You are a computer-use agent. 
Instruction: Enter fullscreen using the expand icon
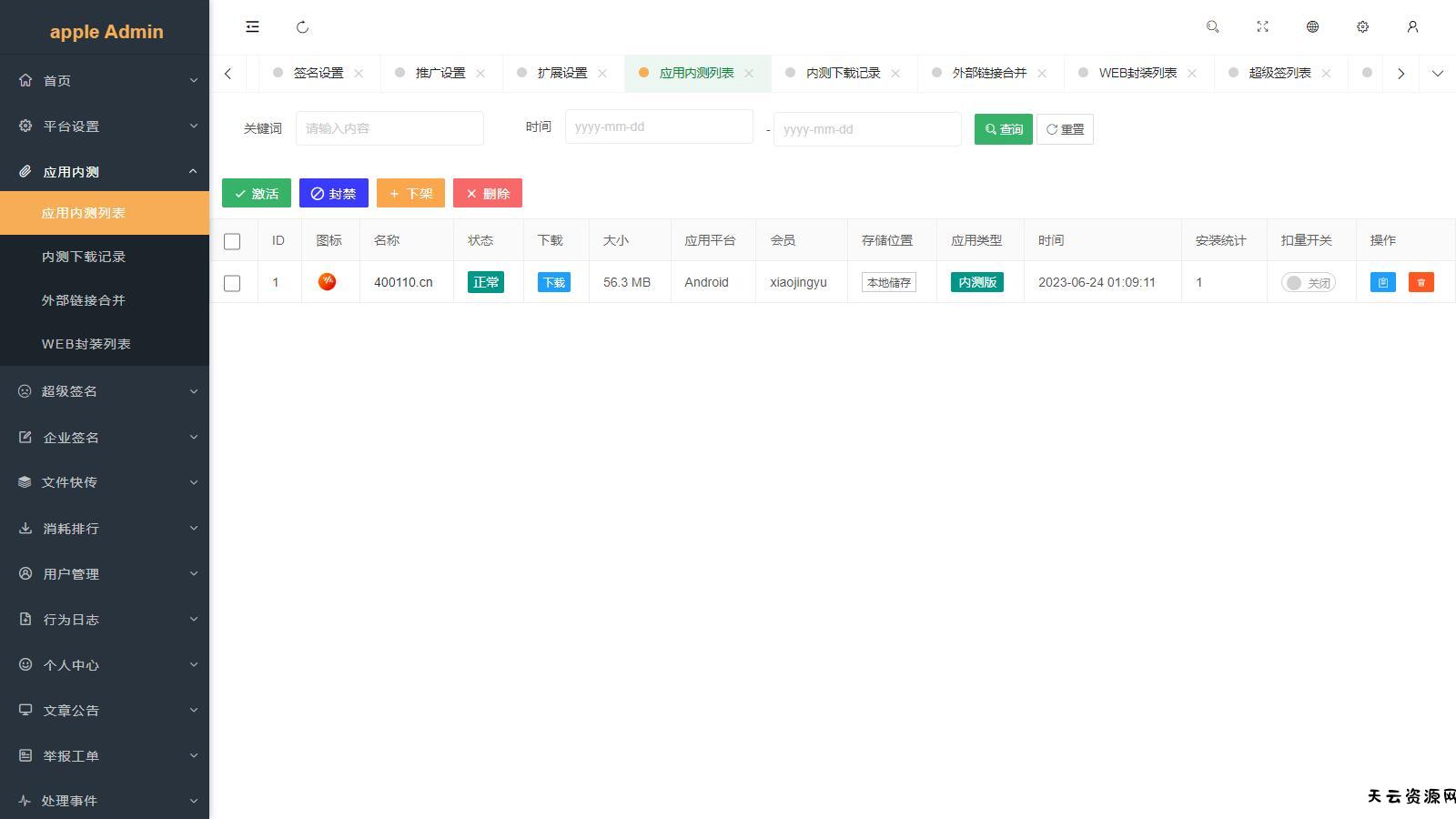coord(1262,27)
